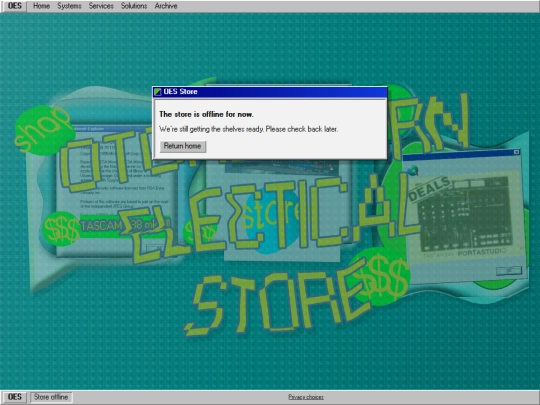Click the Return home button
This screenshot has height=405, width=540.
point(183,146)
